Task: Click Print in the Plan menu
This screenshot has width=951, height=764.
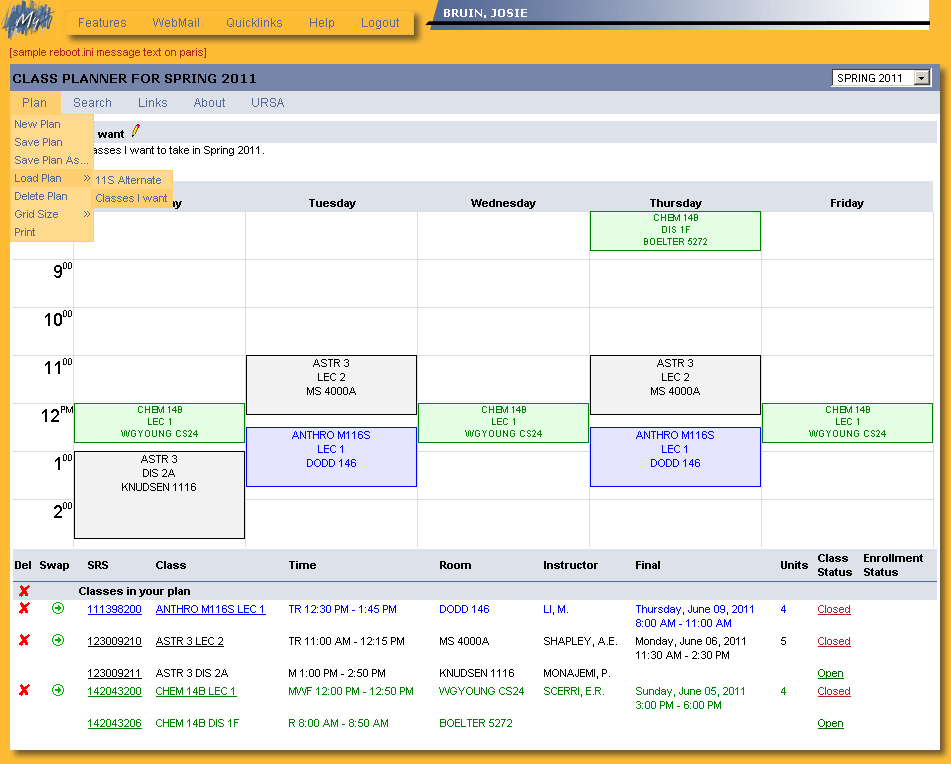Action: point(25,232)
